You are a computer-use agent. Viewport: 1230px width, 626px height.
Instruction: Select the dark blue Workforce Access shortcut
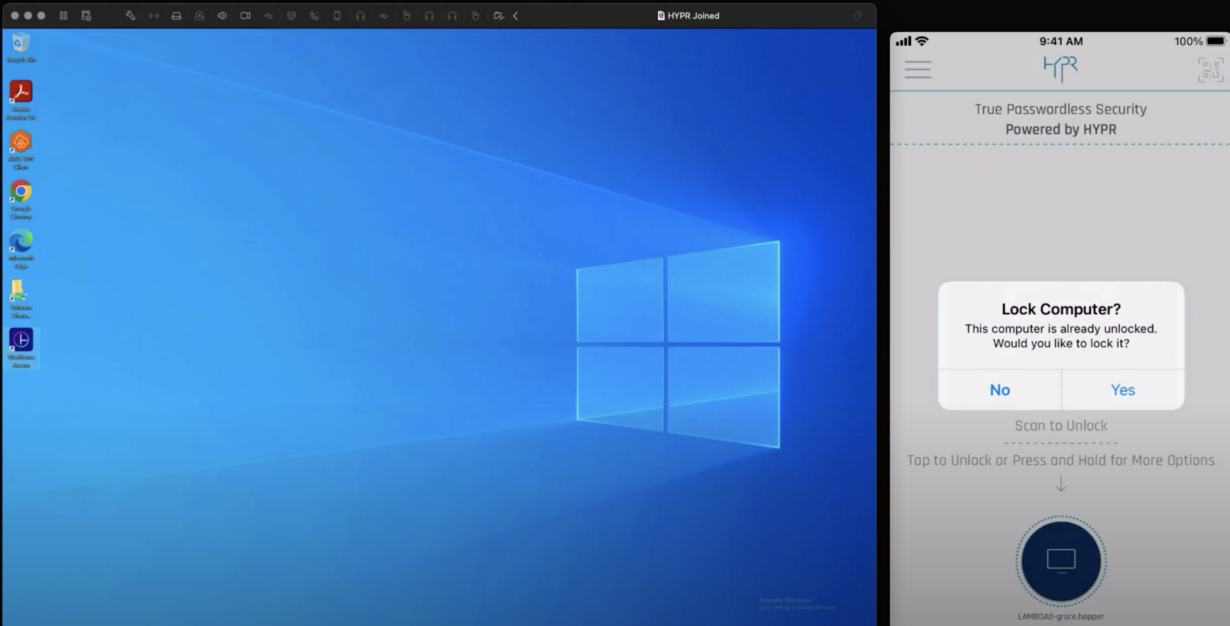[21, 348]
